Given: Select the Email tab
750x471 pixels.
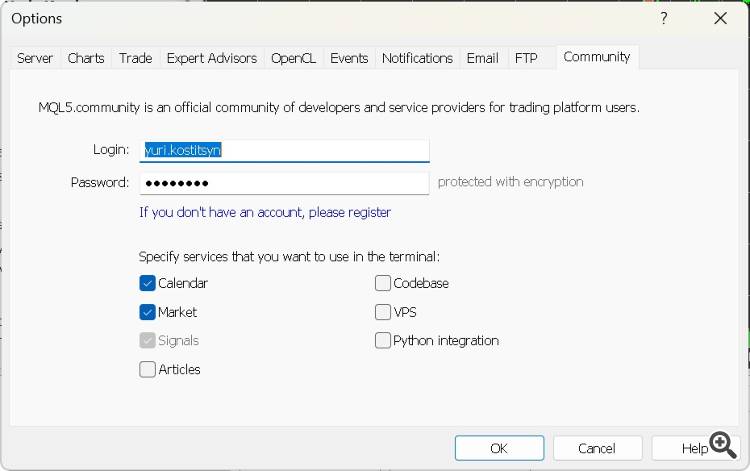Looking at the screenshot, I should tap(483, 58).
